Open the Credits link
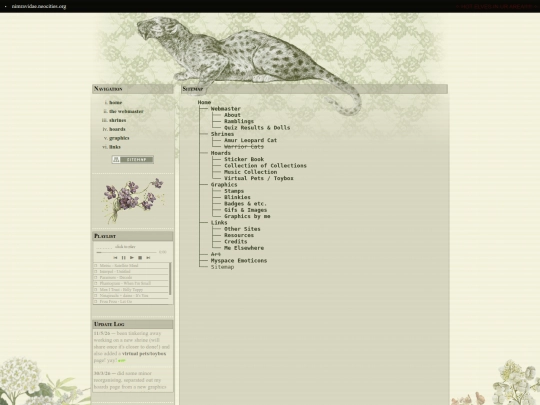 point(236,242)
